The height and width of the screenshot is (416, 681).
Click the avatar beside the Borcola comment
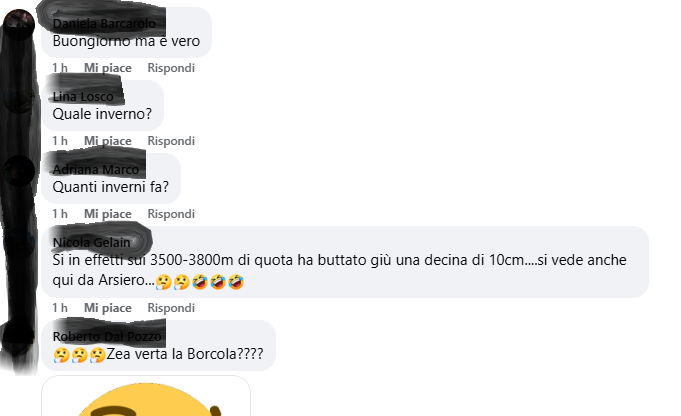coord(19,337)
